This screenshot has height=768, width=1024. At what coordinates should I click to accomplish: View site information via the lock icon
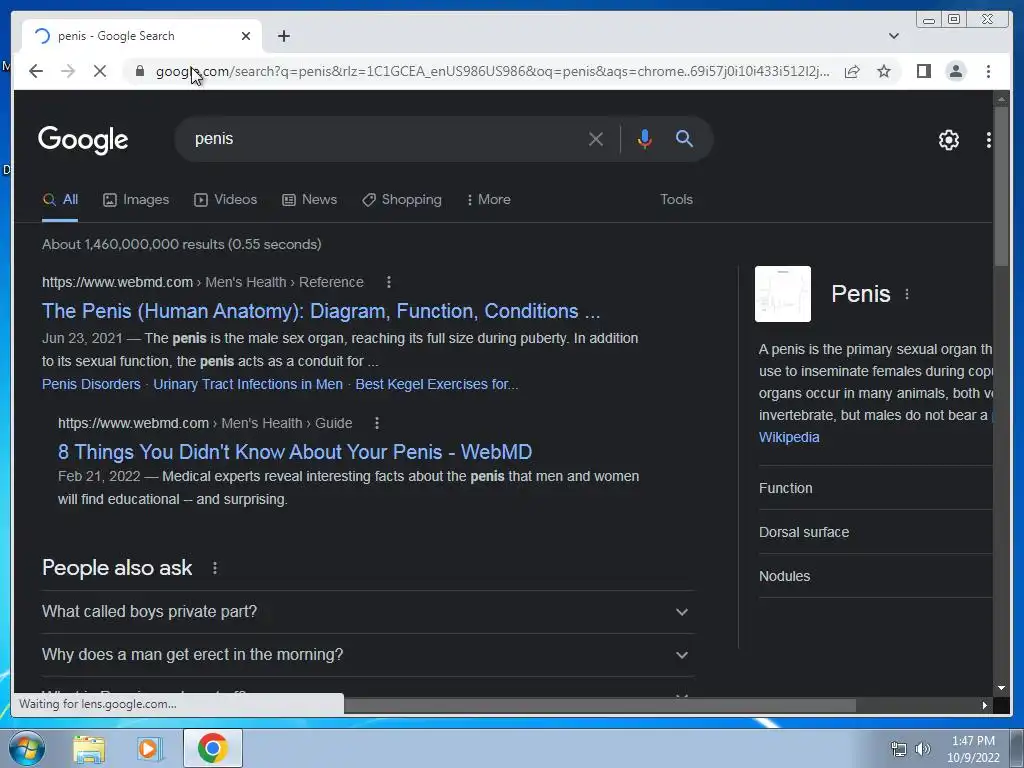139,71
